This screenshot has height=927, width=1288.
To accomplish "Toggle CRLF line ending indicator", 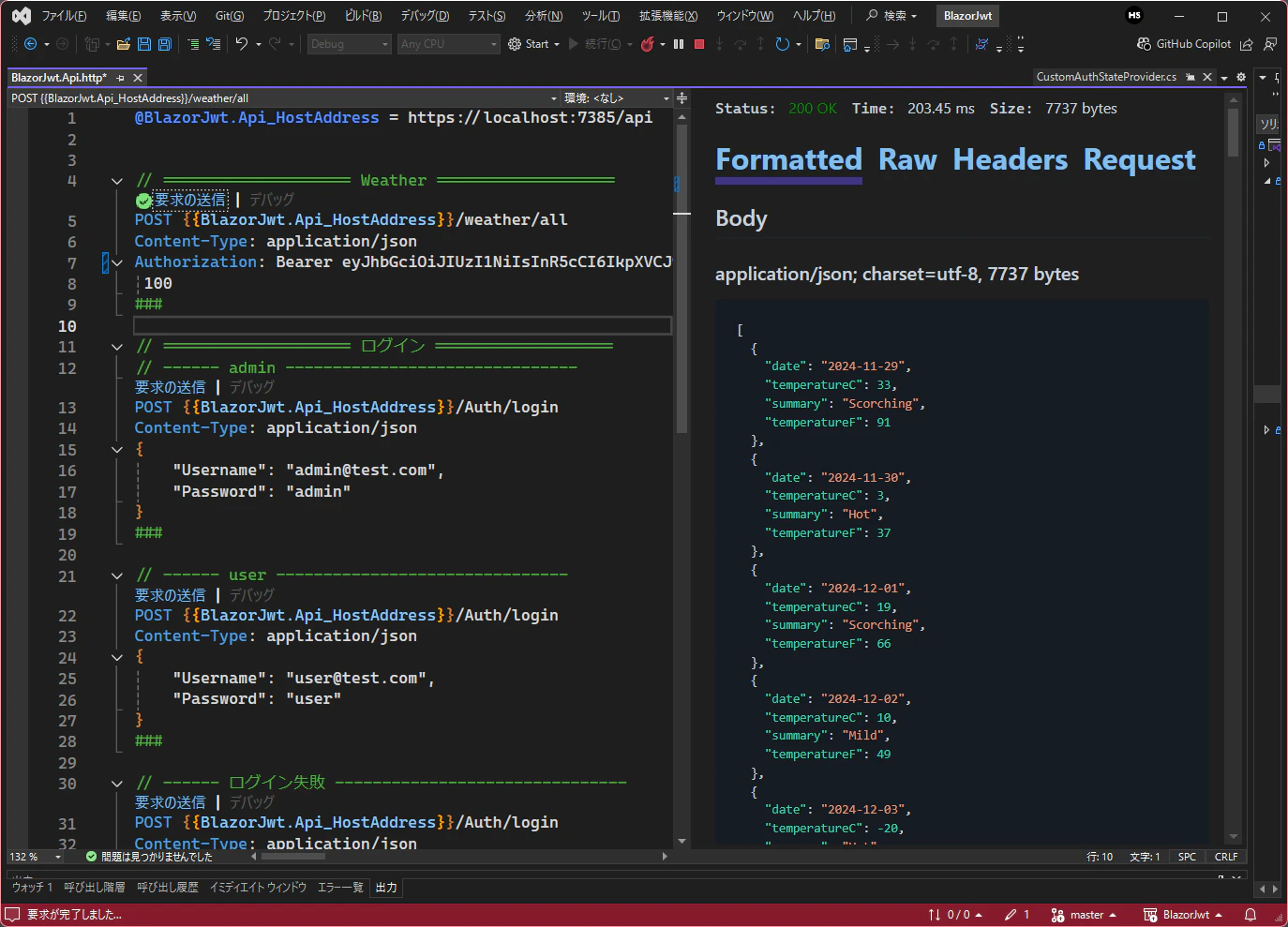I will coord(1226,857).
